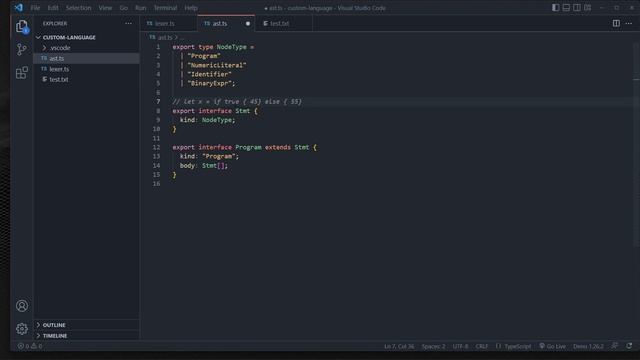Image resolution: width=640 pixels, height=360 pixels.
Task: Open editor More Actions ellipsis
Action: point(629,23)
